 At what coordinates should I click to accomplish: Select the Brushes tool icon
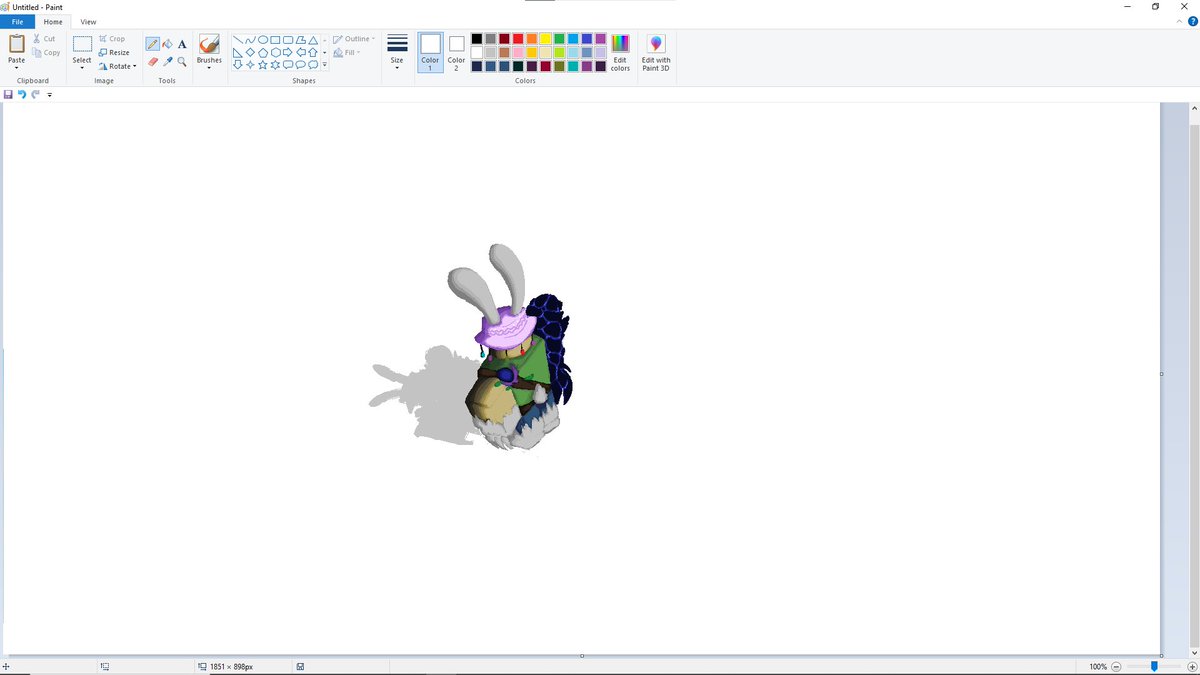(209, 44)
